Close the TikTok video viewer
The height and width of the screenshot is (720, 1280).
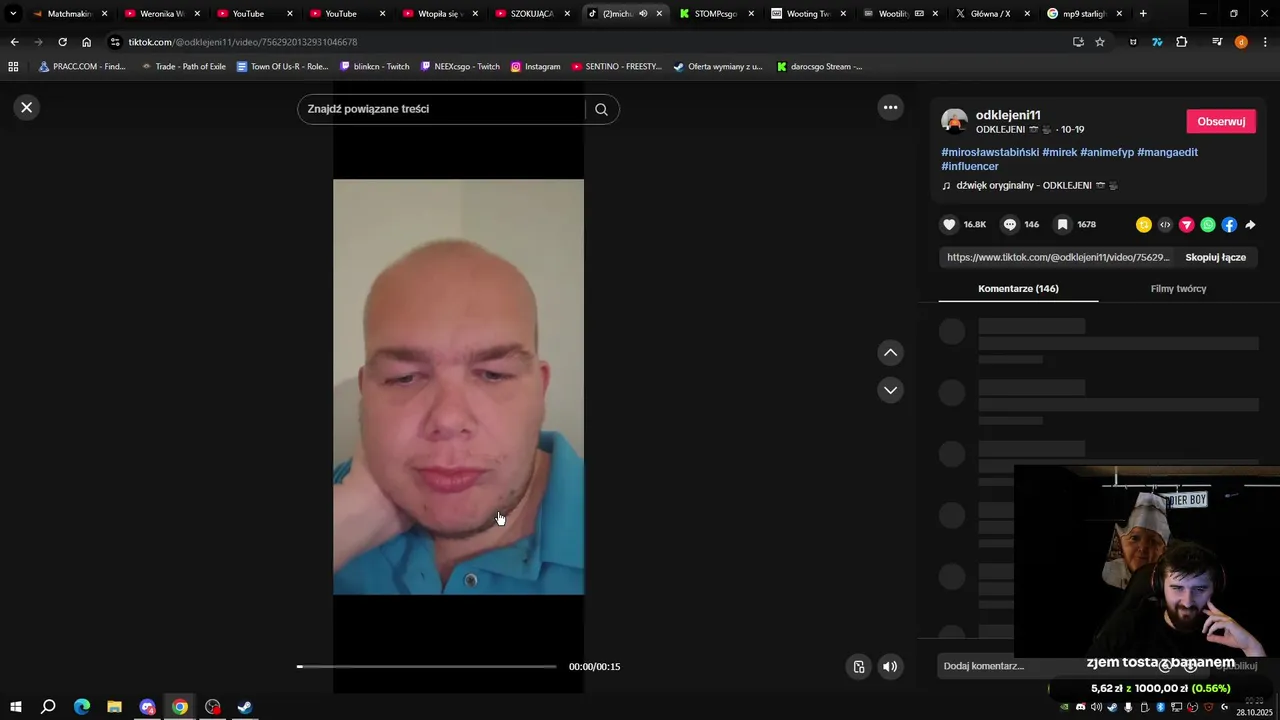coord(27,107)
